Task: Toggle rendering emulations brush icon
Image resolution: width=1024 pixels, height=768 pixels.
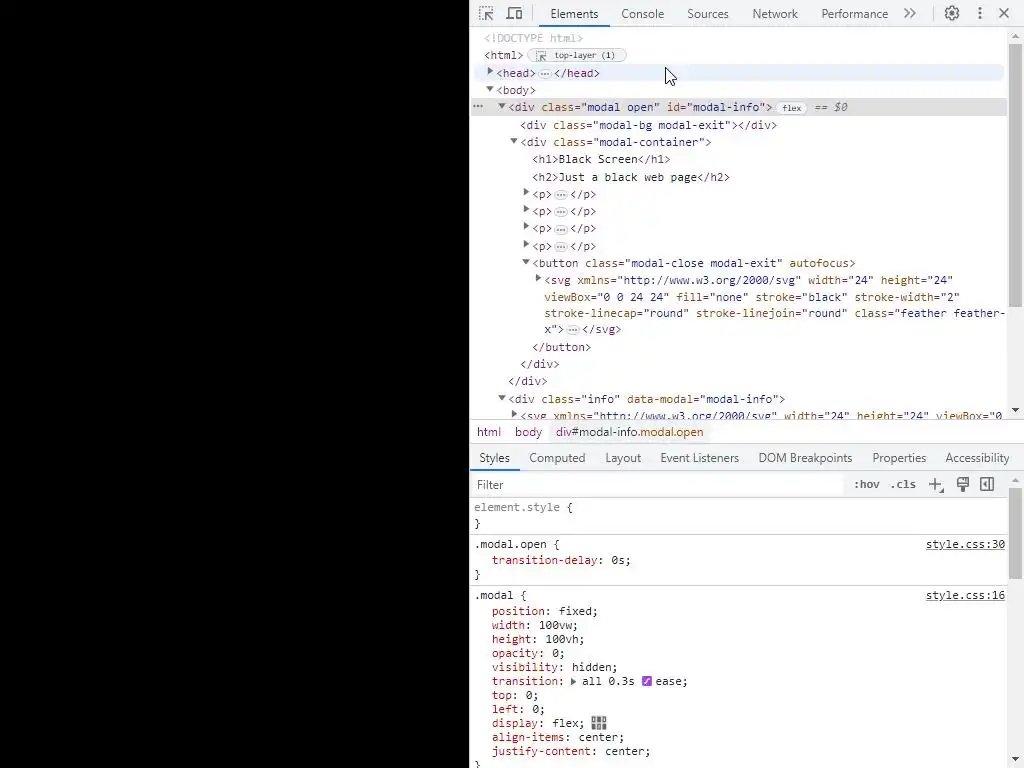Action: point(963,484)
